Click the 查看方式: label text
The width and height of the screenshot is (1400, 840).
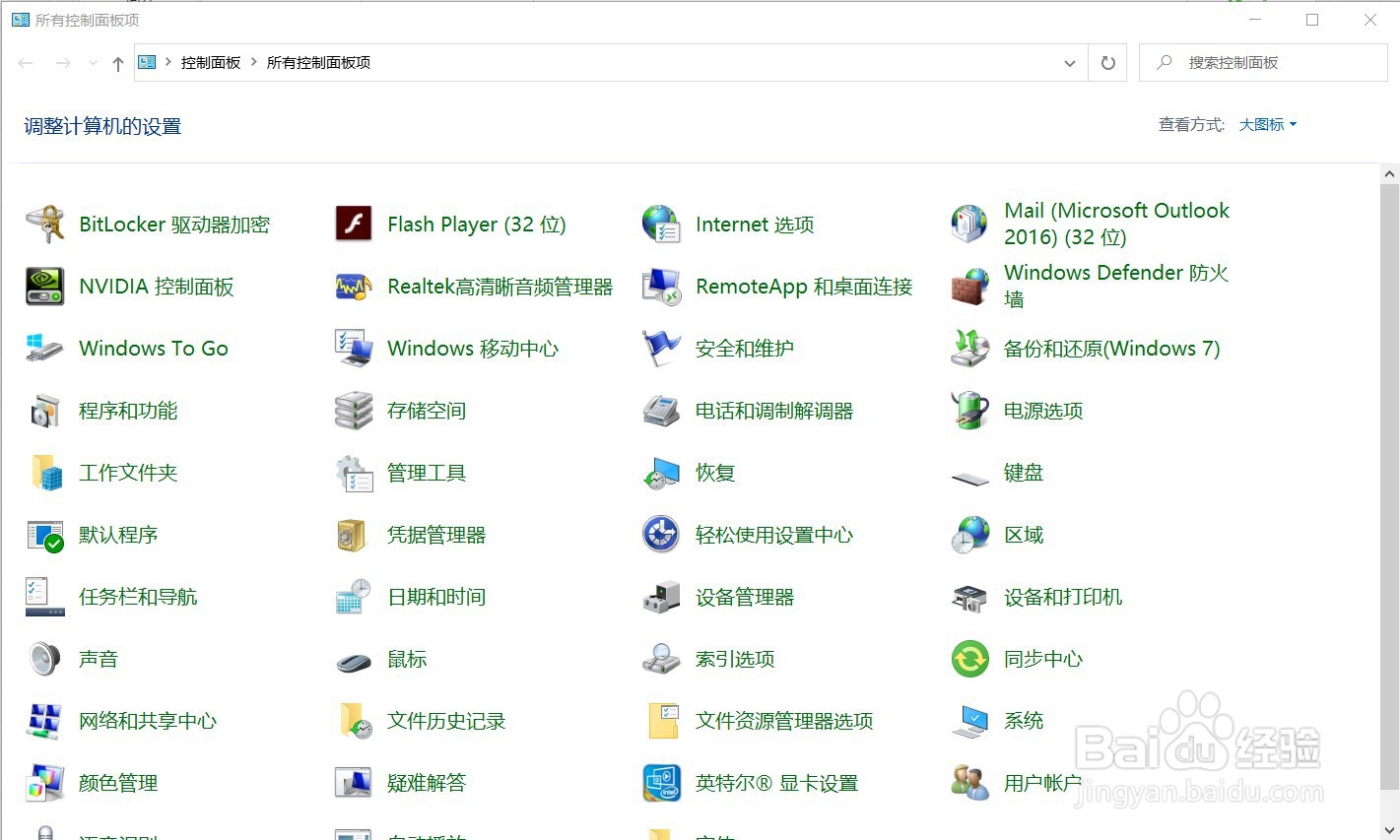point(1191,125)
